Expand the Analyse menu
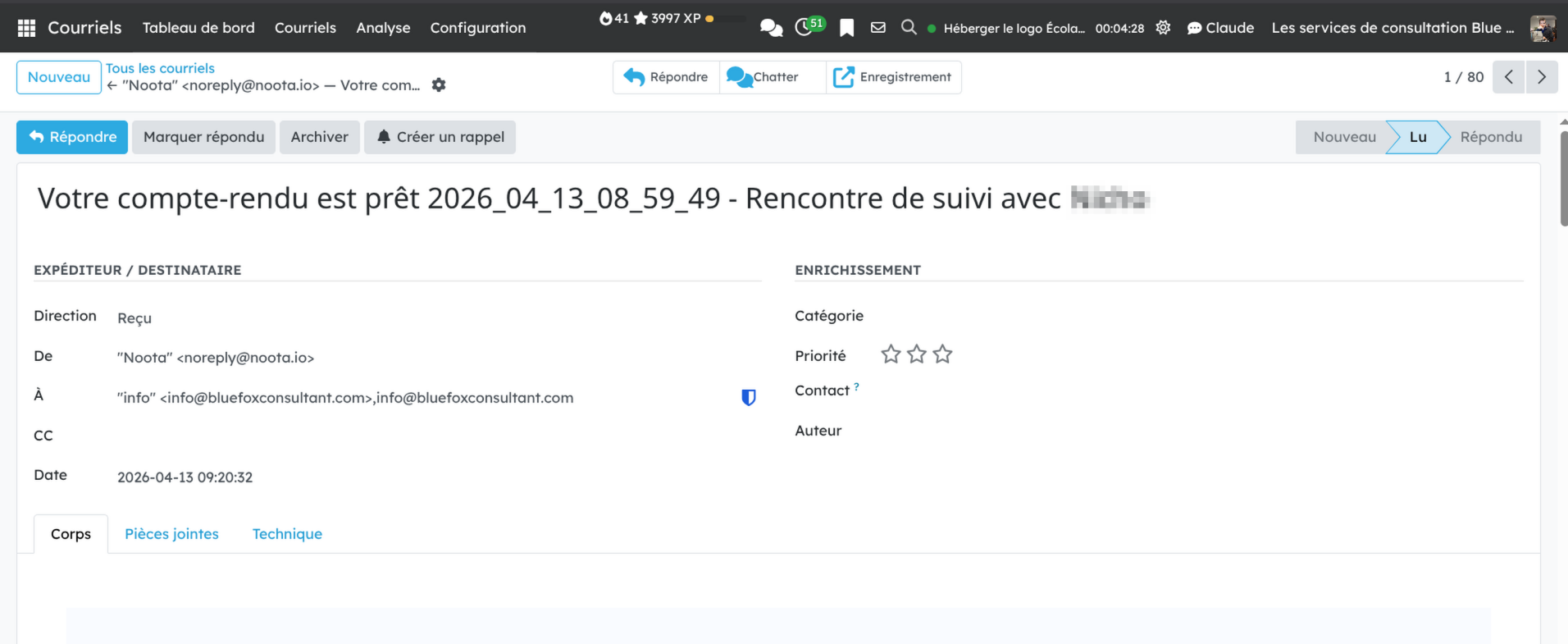 383,28
